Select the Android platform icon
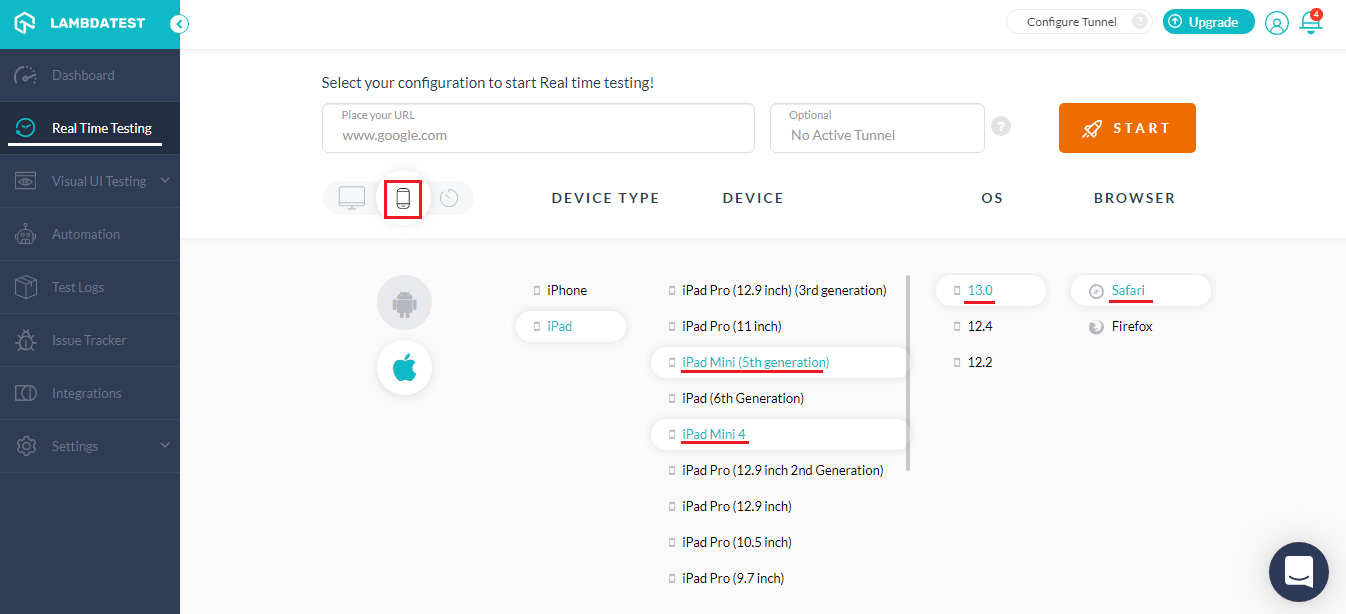Viewport: 1346px width, 614px height. (404, 302)
